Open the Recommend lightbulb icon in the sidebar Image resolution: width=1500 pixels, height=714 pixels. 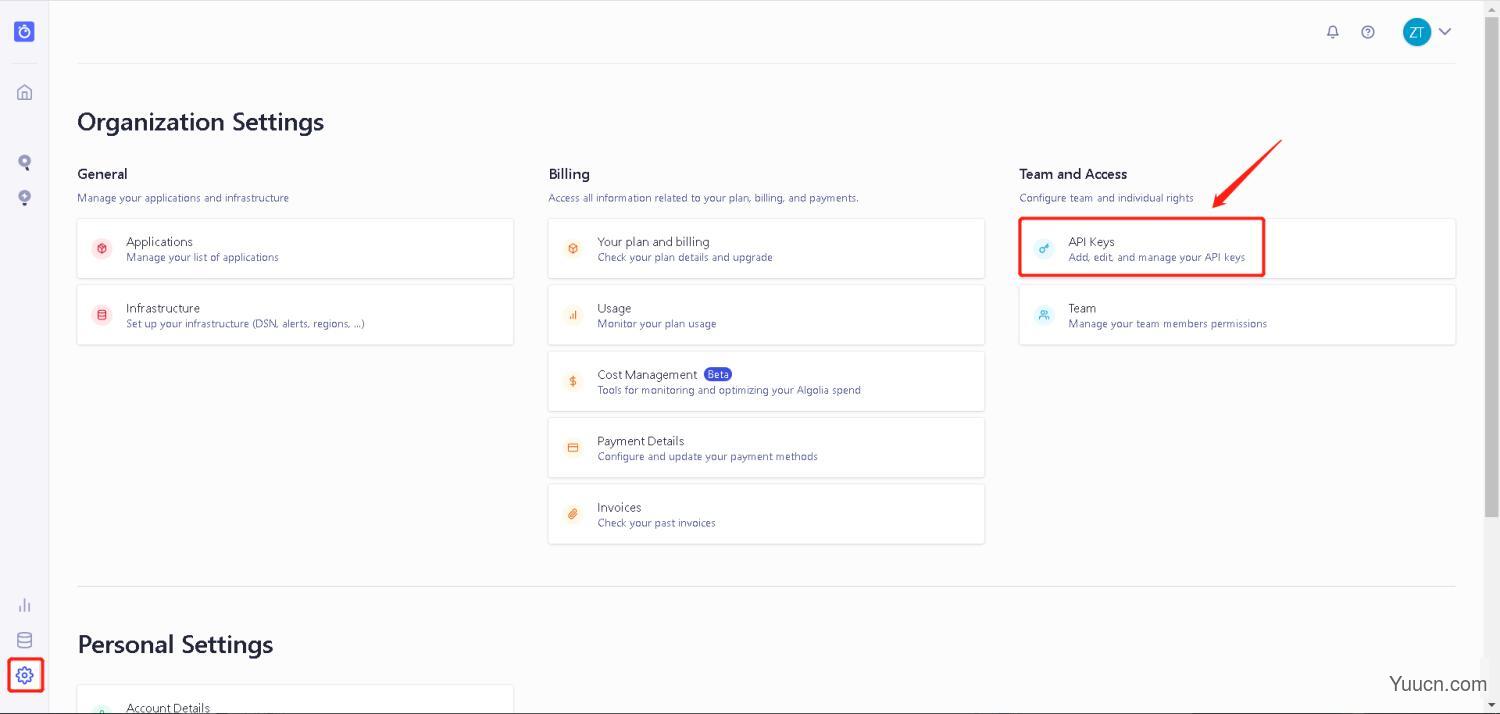25,197
